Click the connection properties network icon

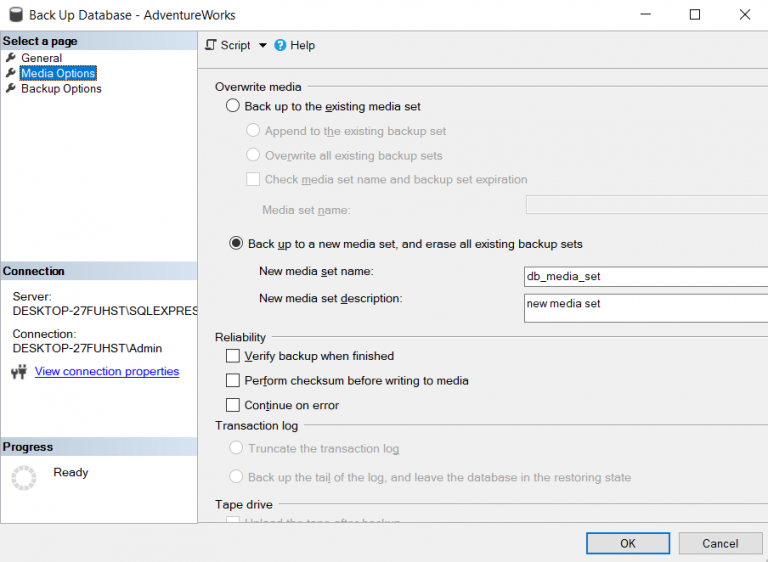click(x=19, y=372)
